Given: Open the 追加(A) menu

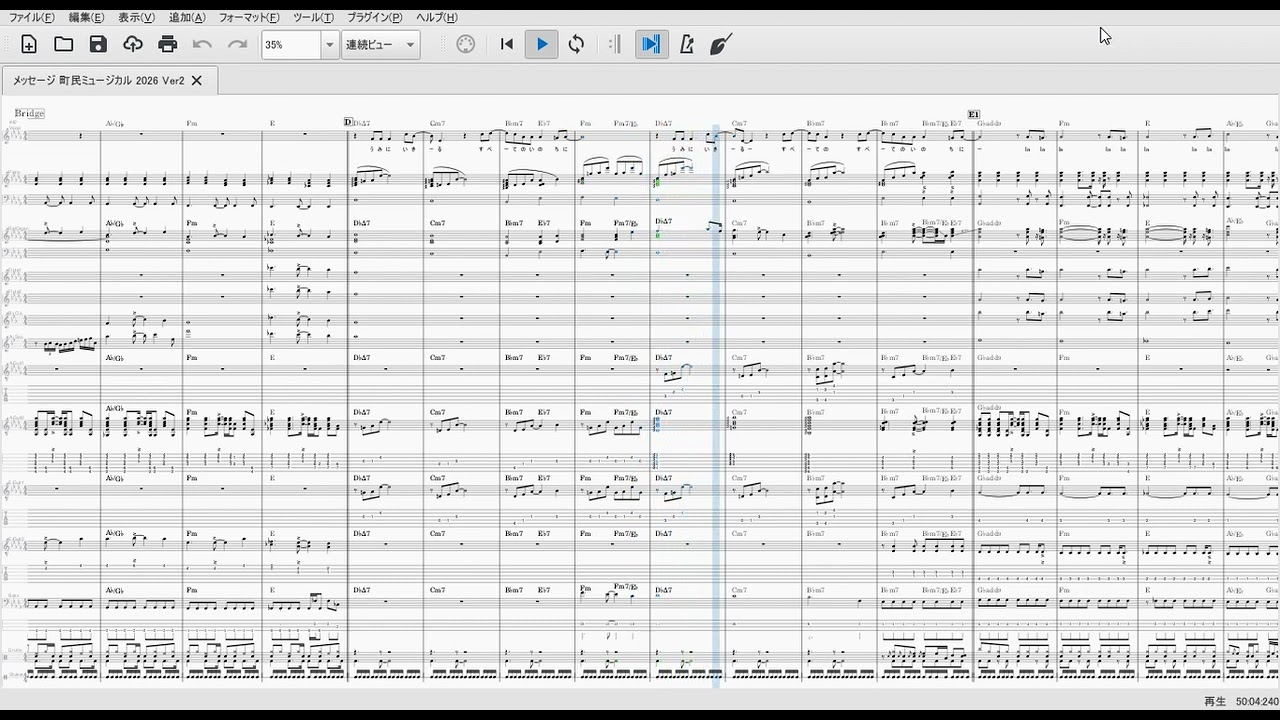Looking at the screenshot, I should tap(187, 18).
